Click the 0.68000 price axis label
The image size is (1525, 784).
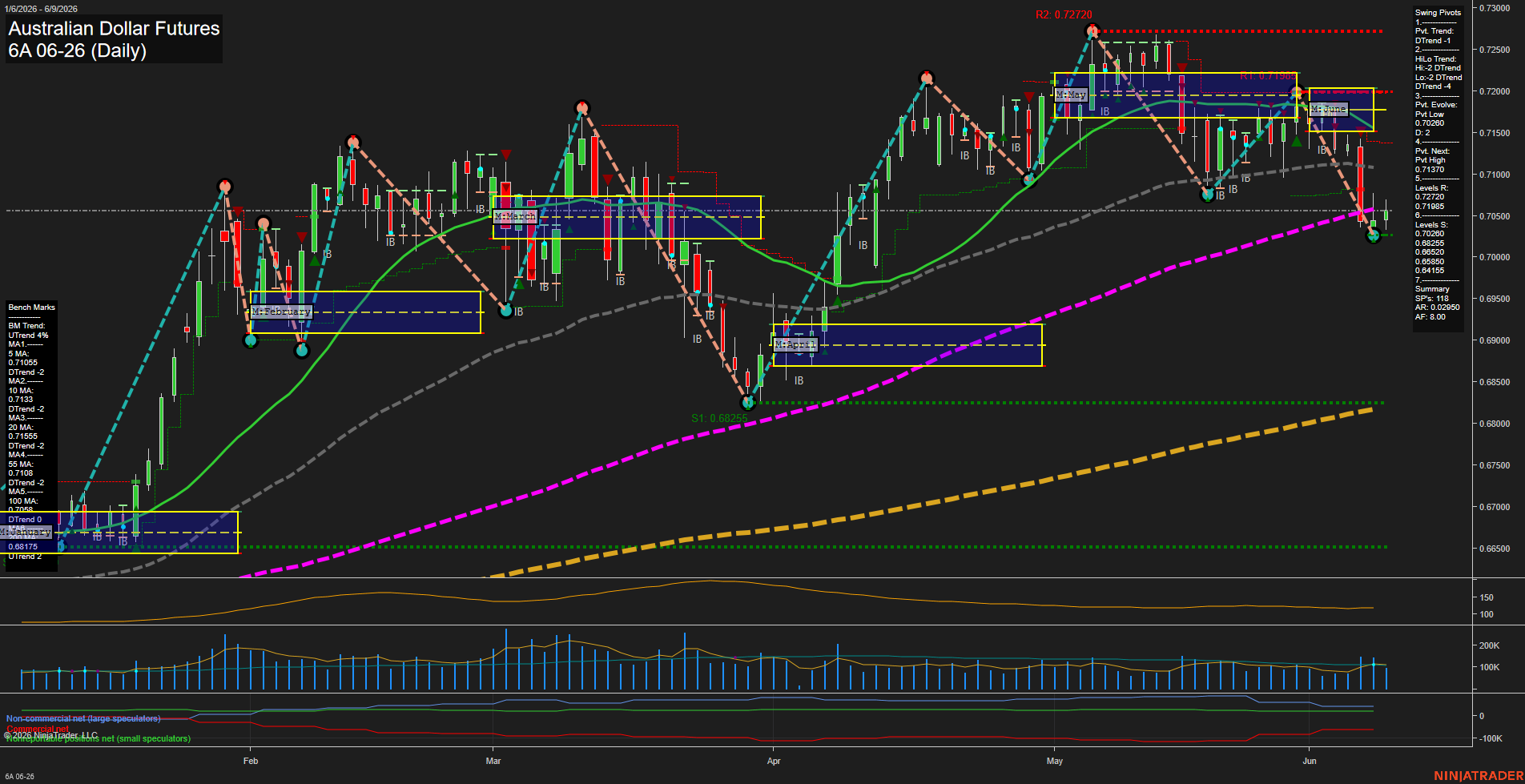tap(1494, 424)
